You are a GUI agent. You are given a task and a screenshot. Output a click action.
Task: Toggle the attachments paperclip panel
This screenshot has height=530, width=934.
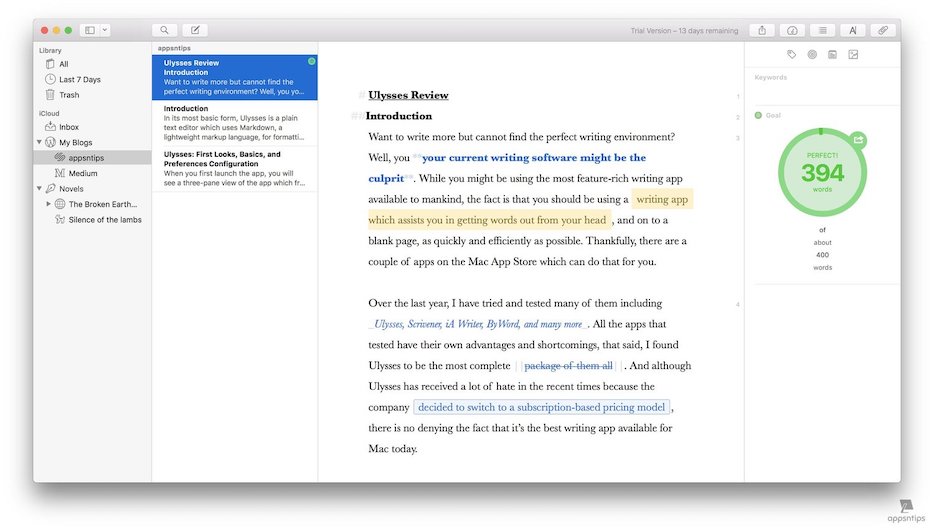coord(883,31)
